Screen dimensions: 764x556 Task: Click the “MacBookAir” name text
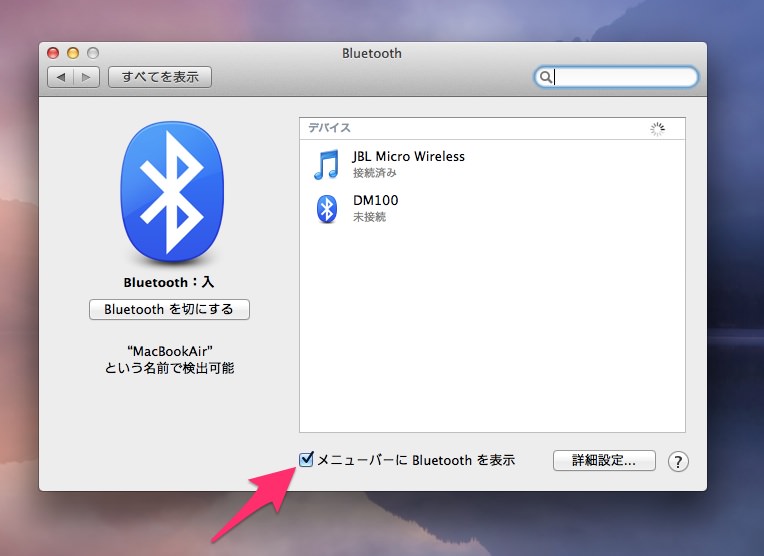pyautogui.click(x=170, y=351)
